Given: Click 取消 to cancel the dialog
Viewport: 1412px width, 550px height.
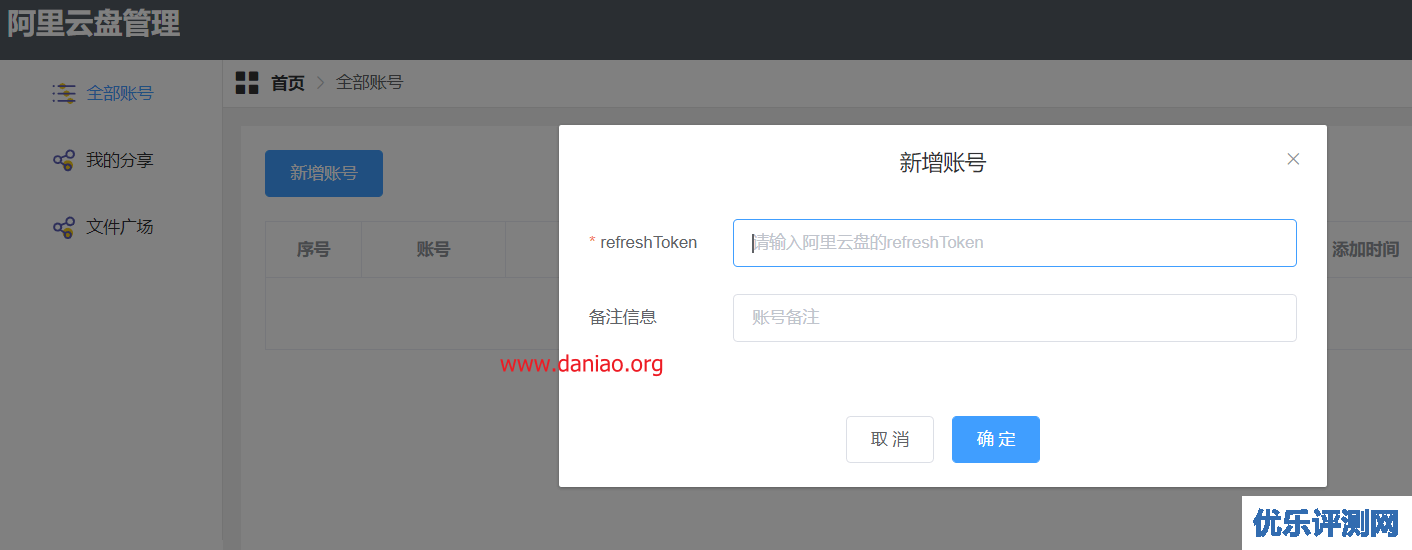Looking at the screenshot, I should (x=890, y=439).
